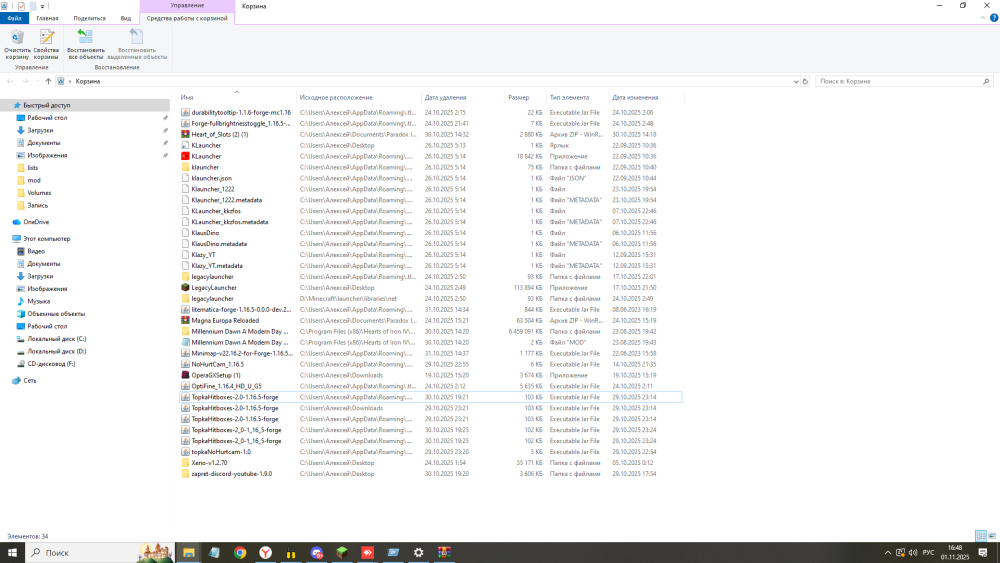Image resolution: width=1000 pixels, height=563 pixels.
Task: Click the refresh button beside address bar
Action: coord(805,82)
